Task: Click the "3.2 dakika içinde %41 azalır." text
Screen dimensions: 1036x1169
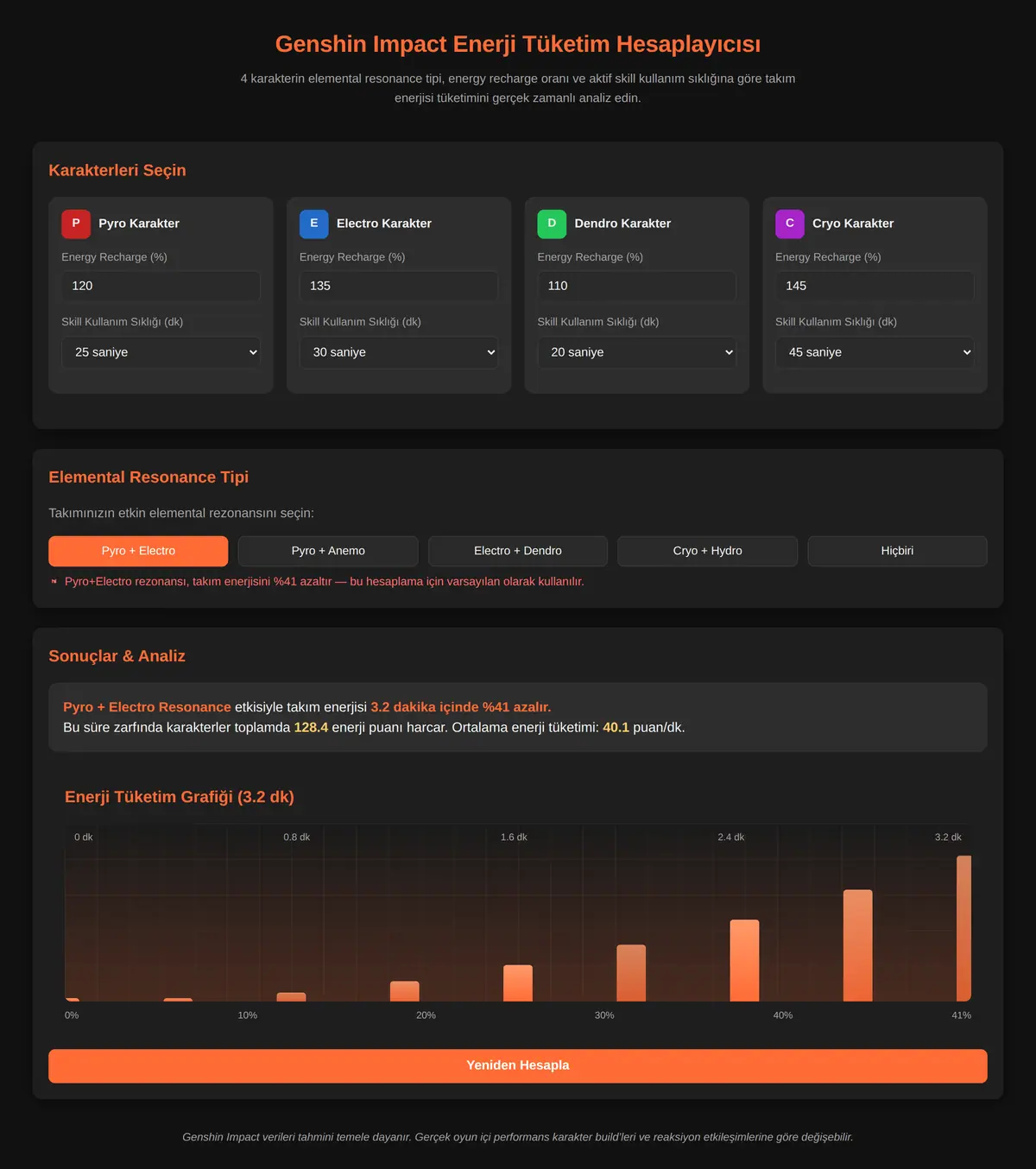Action: pyautogui.click(x=461, y=707)
